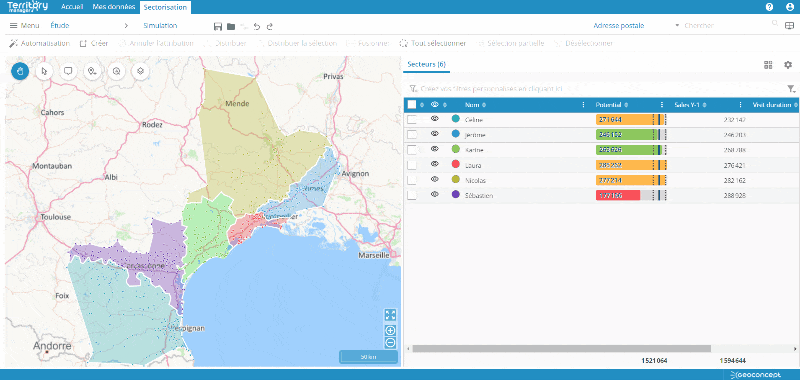Screen dimensions: 800x380
Task: Click the Créer sector button
Action: [x=93, y=43]
